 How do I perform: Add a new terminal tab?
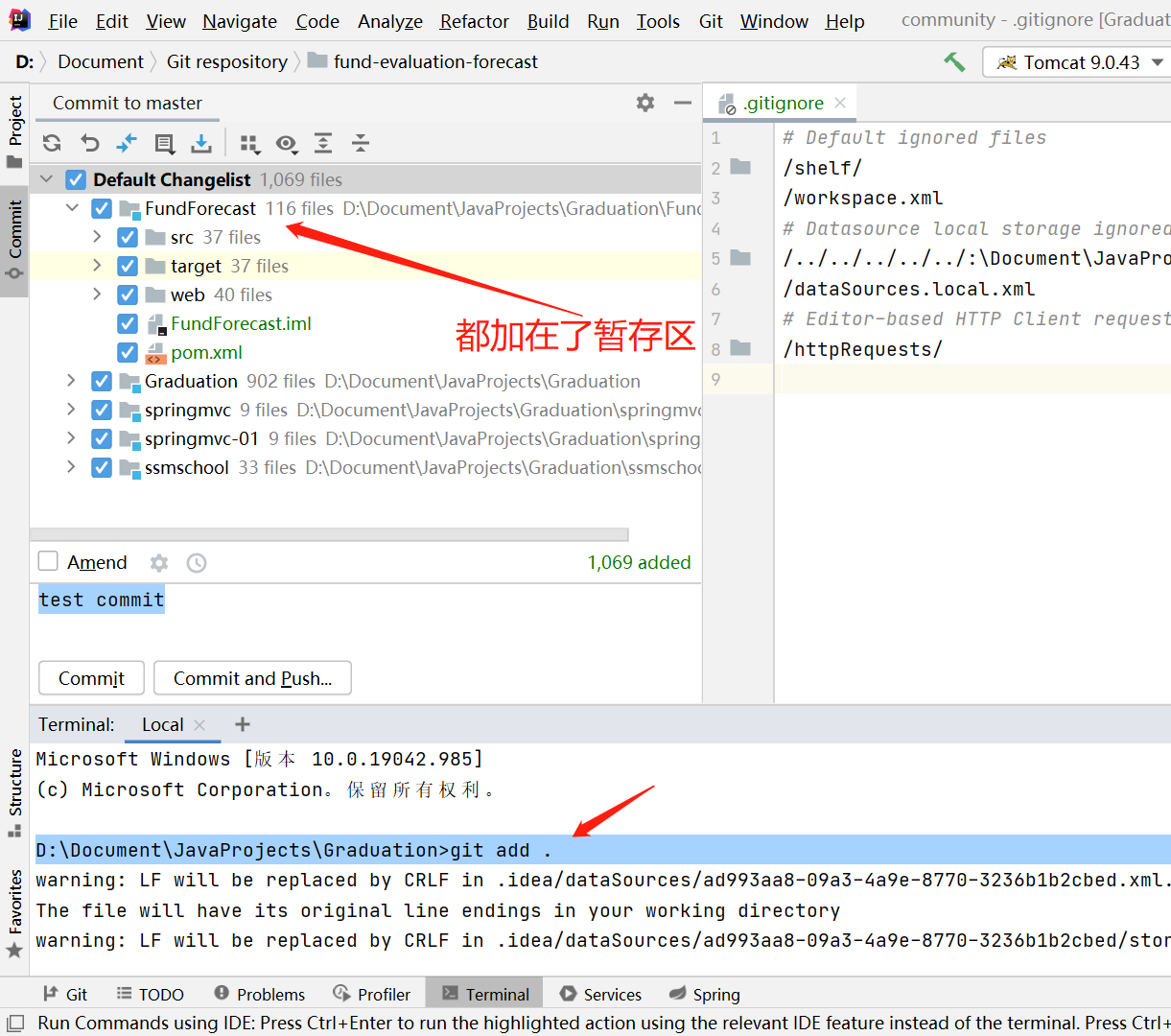[x=243, y=724]
